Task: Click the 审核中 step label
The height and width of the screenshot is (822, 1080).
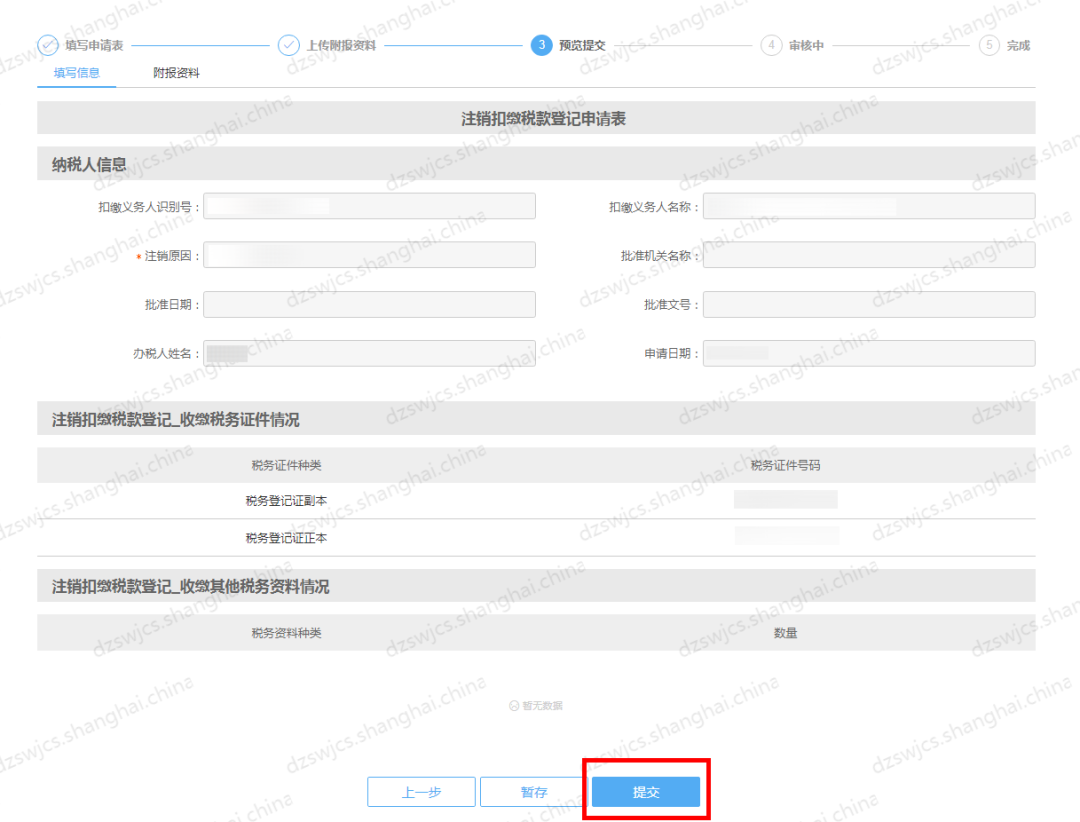Action: click(x=807, y=45)
